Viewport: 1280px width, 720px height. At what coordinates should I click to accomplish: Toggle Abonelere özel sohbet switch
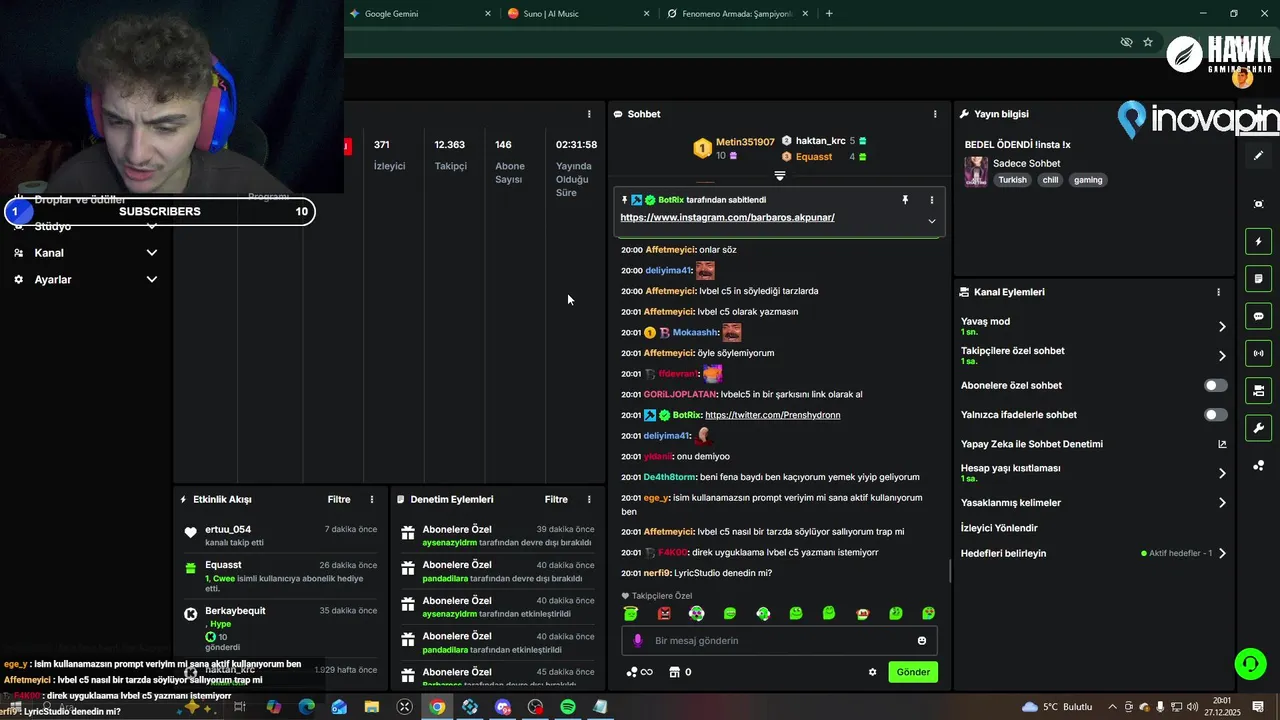tap(1215, 385)
